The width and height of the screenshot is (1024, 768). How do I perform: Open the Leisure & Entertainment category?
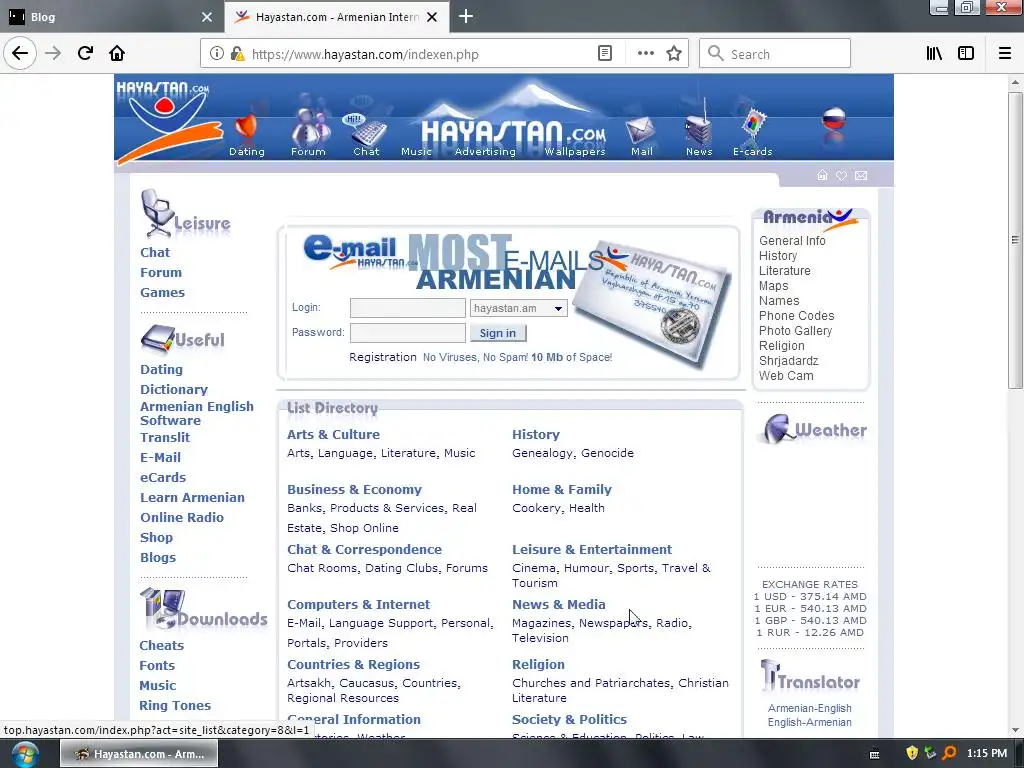coord(592,549)
